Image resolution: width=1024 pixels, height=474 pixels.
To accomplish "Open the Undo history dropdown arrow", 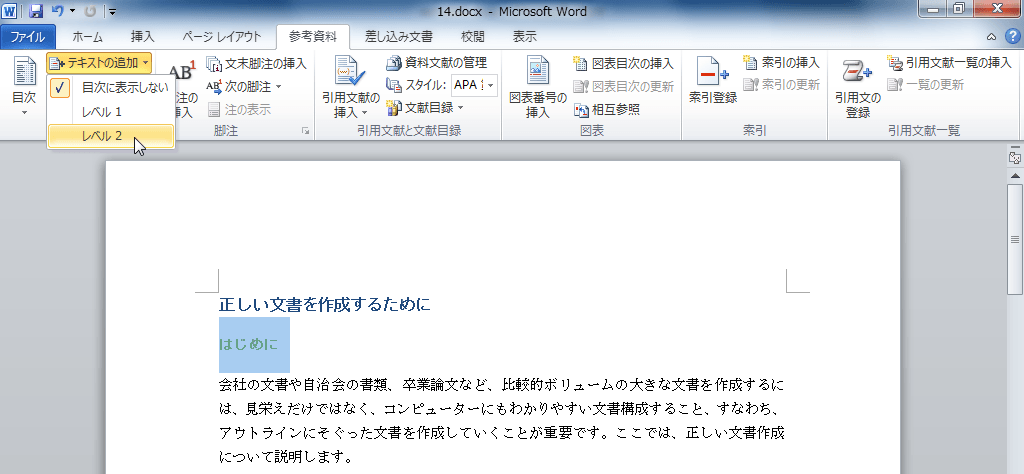I will coord(72,11).
